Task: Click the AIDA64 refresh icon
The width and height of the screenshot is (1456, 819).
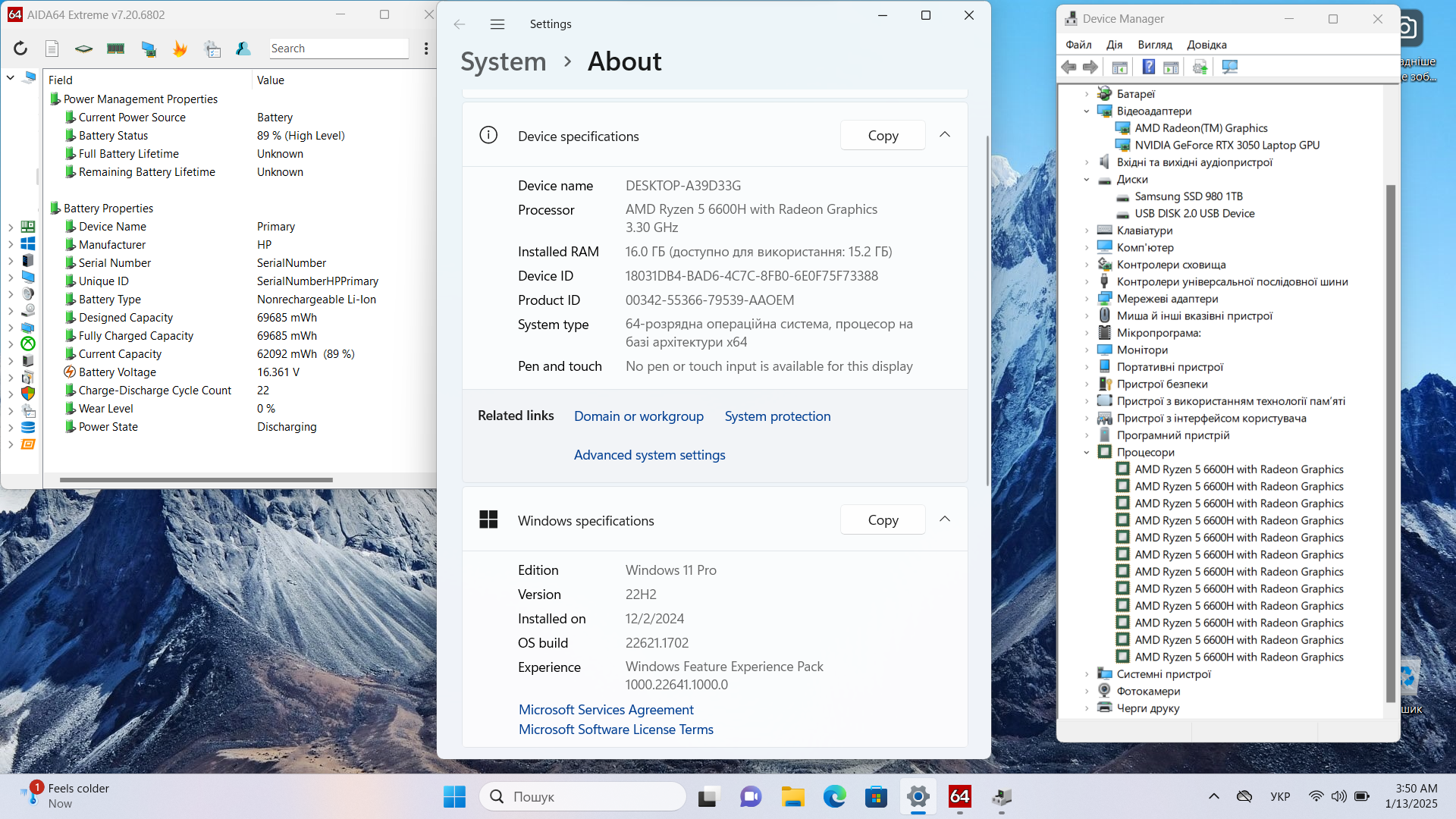Action: [x=20, y=49]
